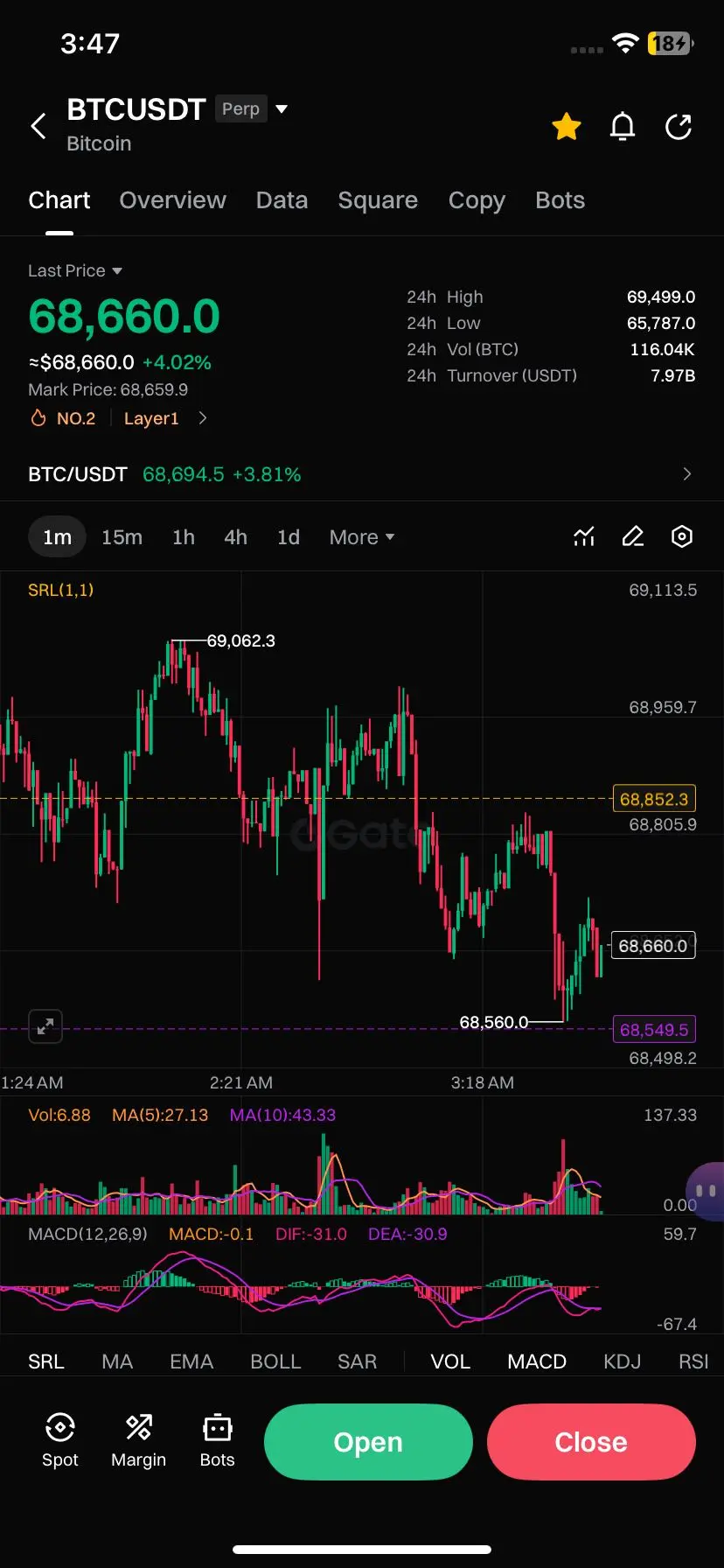Viewport: 724px width, 1568px height.
Task: Select the 1d timeframe
Action: tap(289, 537)
